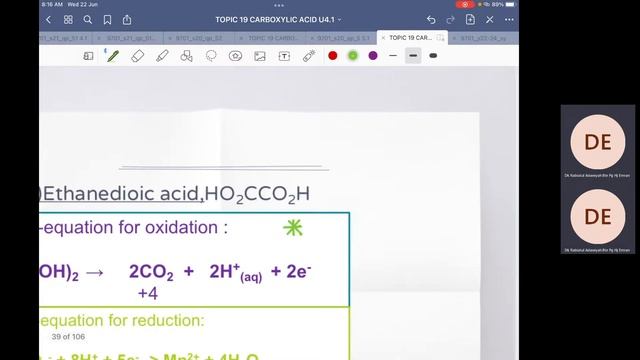Toggle the read-only mode icon
Image resolution: width=640 pixels, height=360 pixels.
(x=88, y=56)
